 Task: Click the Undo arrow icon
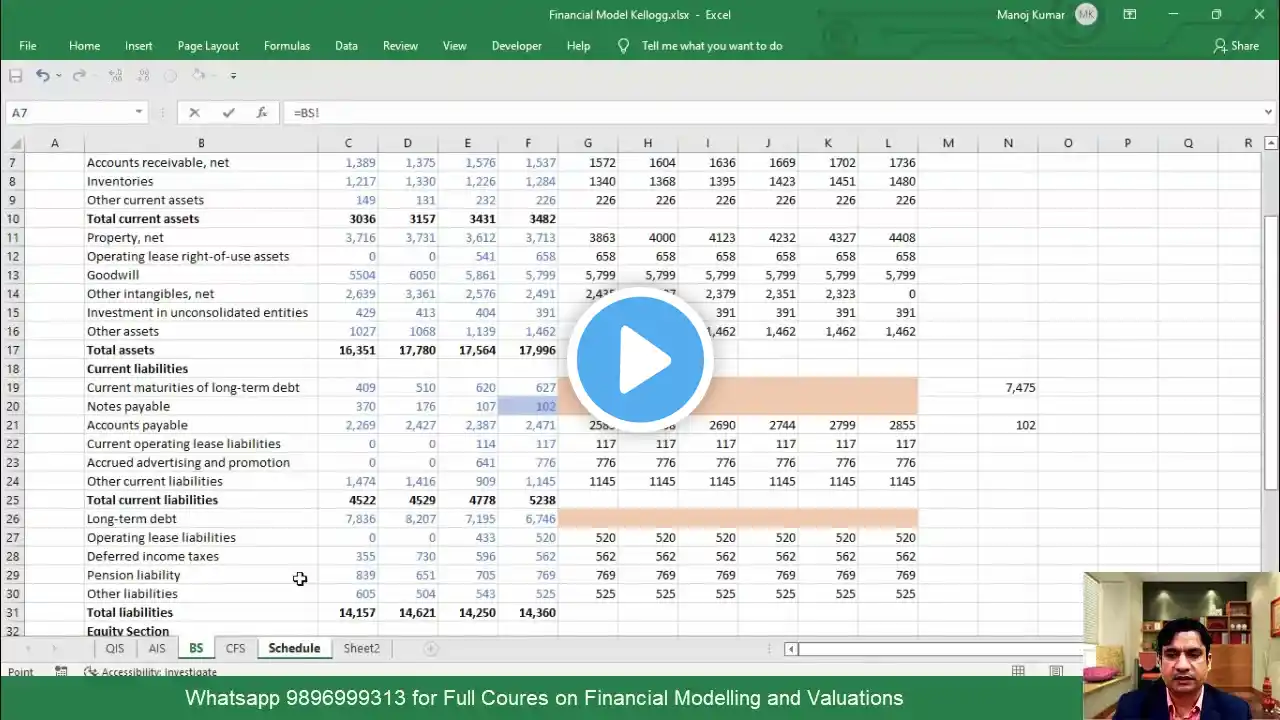click(42, 75)
